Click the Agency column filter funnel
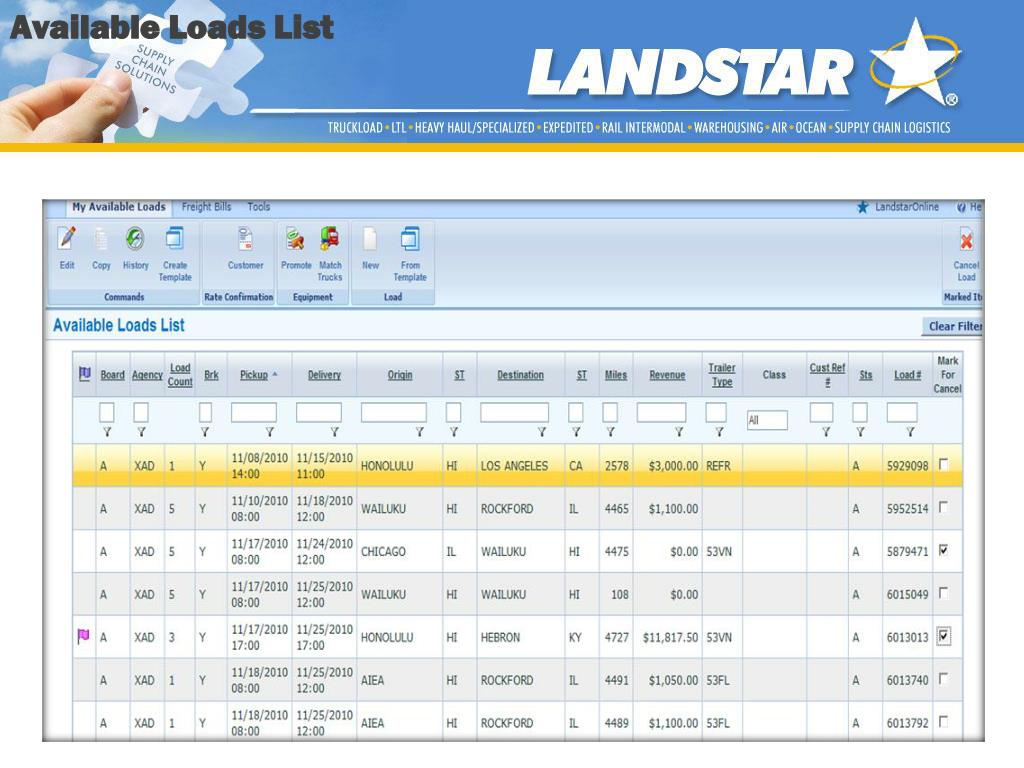 [x=141, y=432]
